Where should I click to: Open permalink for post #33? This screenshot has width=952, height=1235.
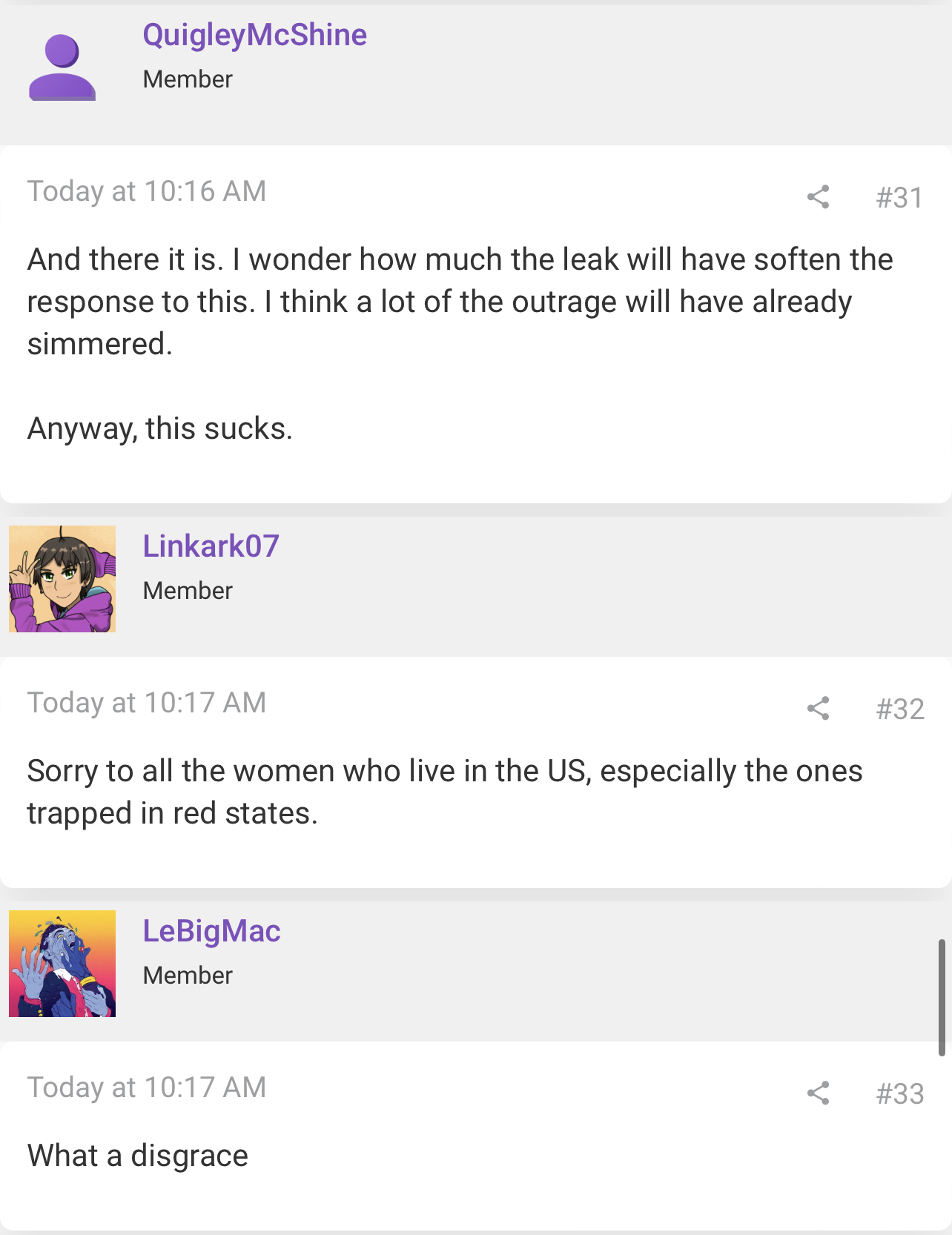click(899, 1094)
